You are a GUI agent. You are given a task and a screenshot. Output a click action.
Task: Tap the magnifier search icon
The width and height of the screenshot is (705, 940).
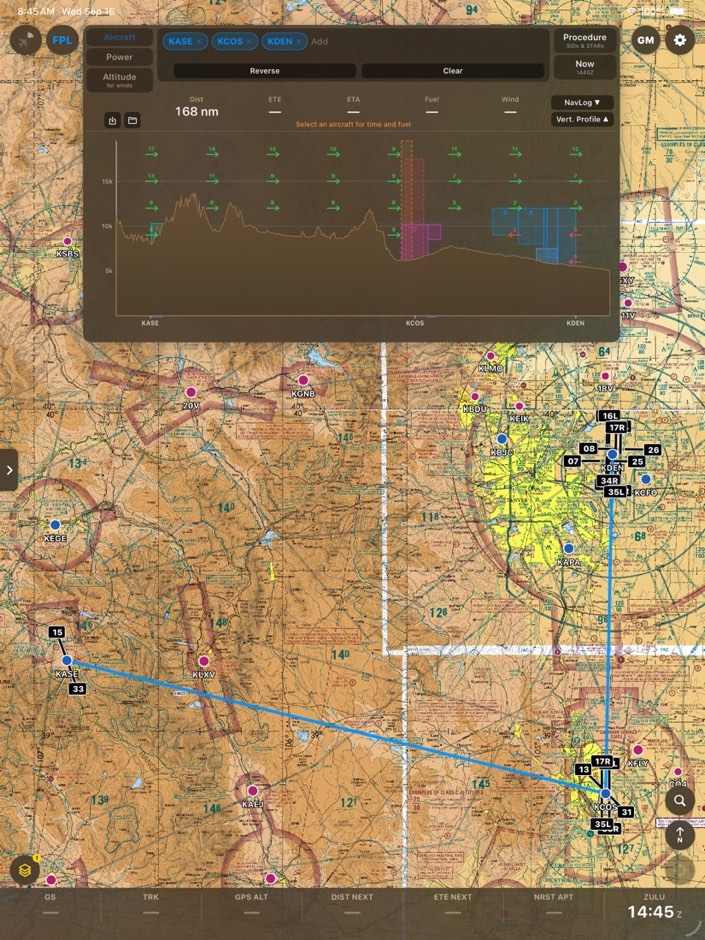click(x=680, y=800)
